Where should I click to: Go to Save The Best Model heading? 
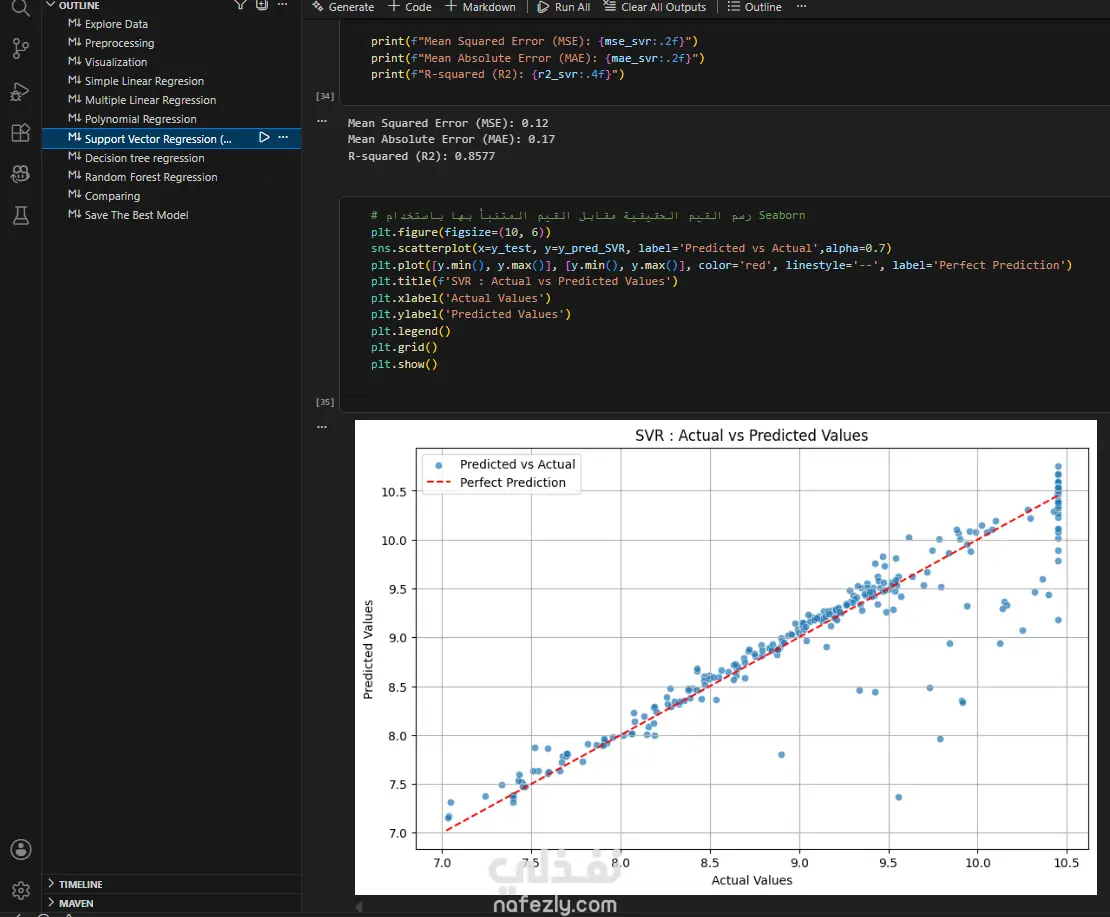coord(136,215)
